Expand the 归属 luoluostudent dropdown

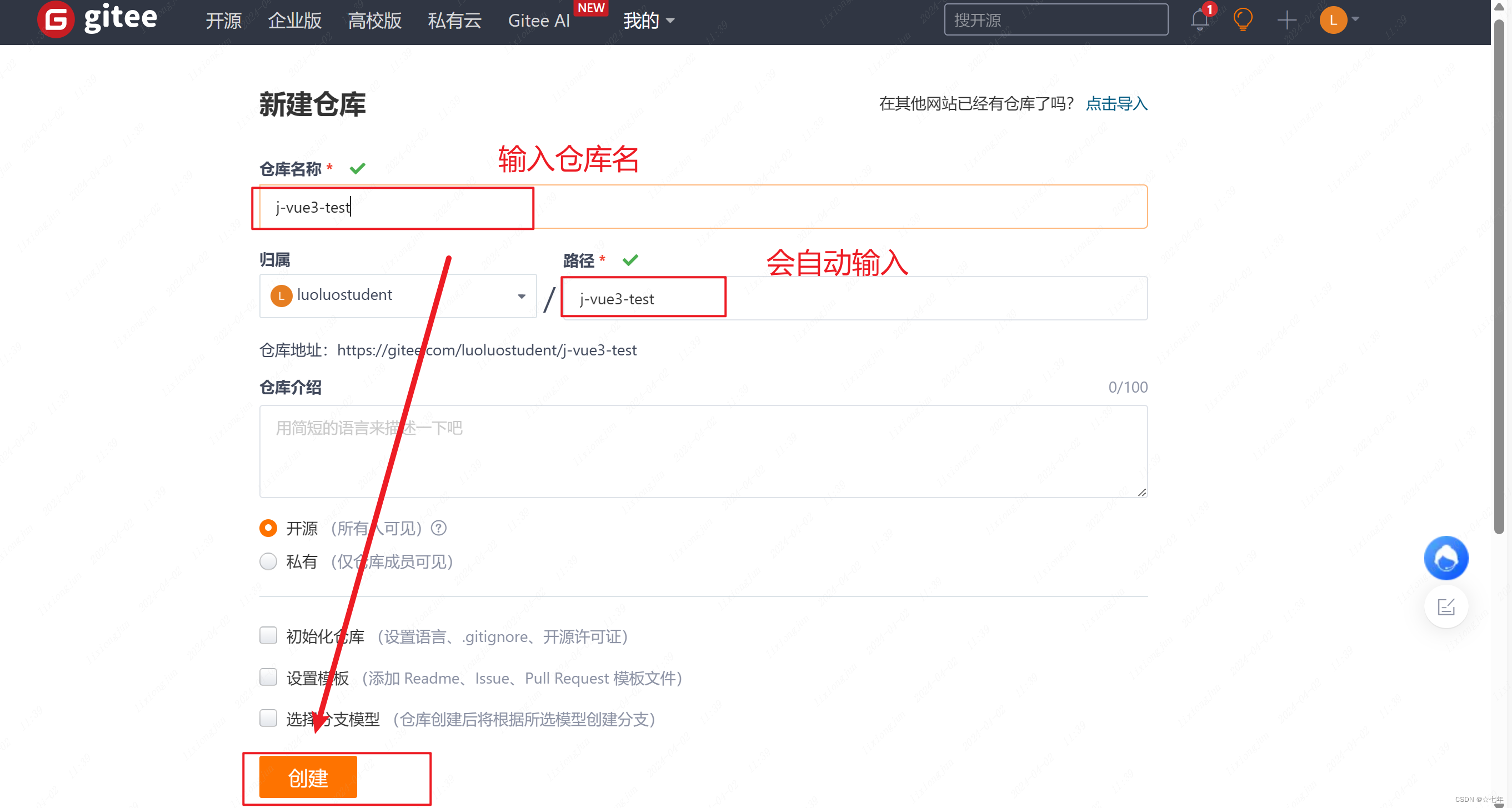tap(398, 296)
